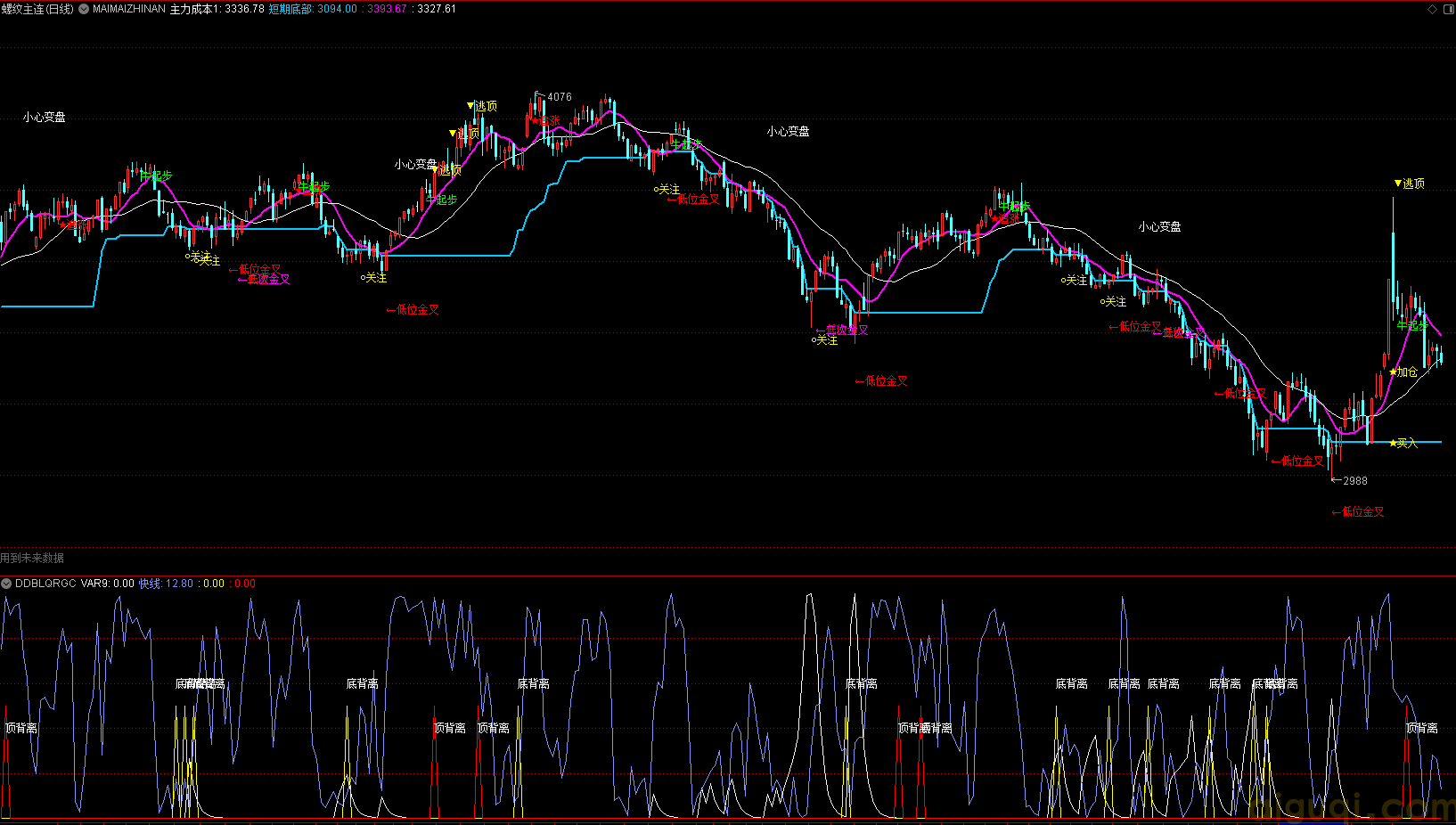Select the MAIMAIZHINAN indicator name
1456x825 pixels.
pyautogui.click(x=129, y=9)
